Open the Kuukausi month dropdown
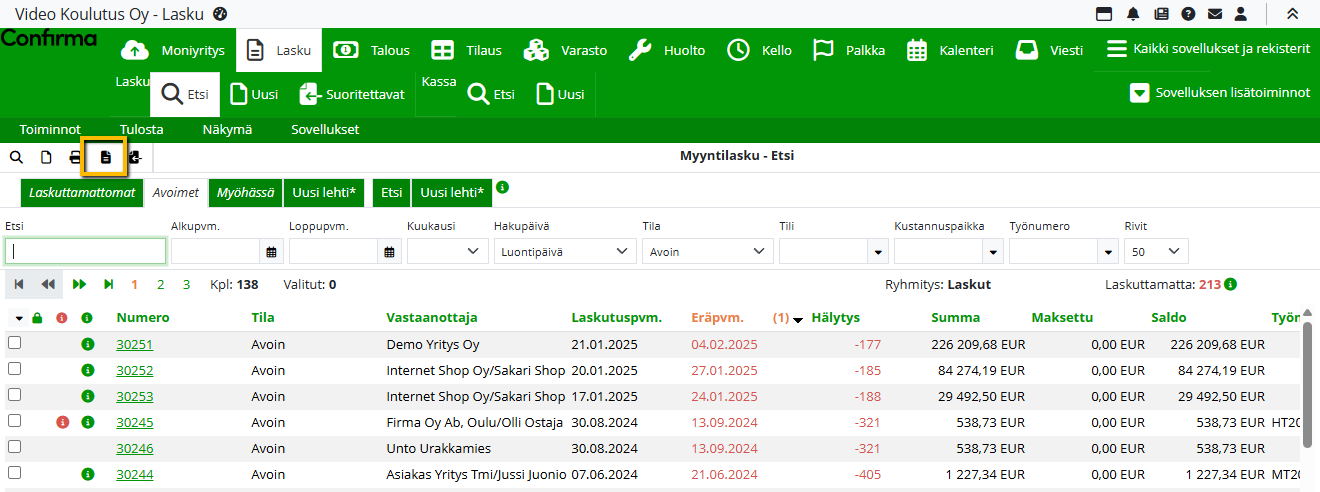 pyautogui.click(x=447, y=252)
